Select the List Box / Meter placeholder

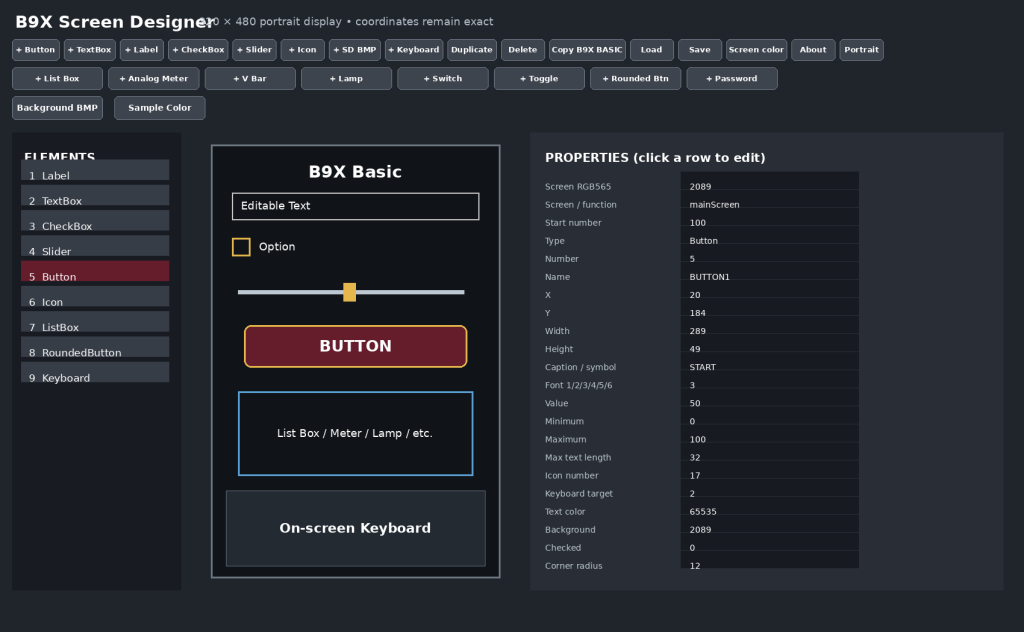356,434
